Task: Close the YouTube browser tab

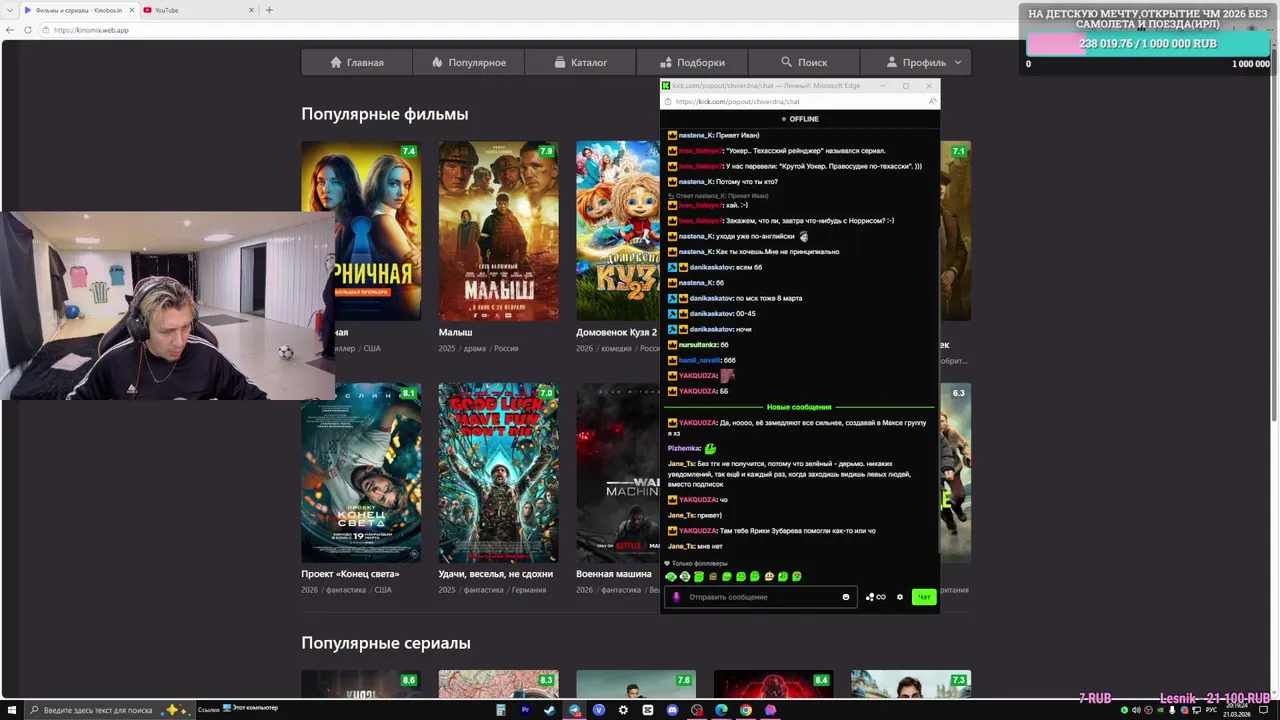Action: tap(251, 10)
